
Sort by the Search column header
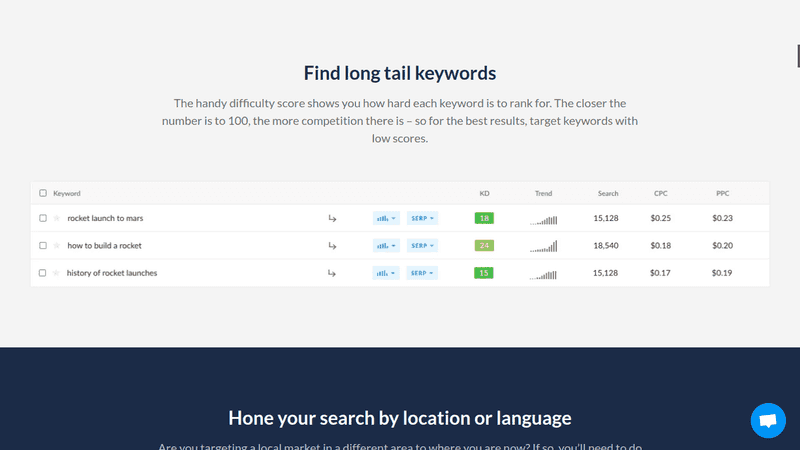point(607,193)
